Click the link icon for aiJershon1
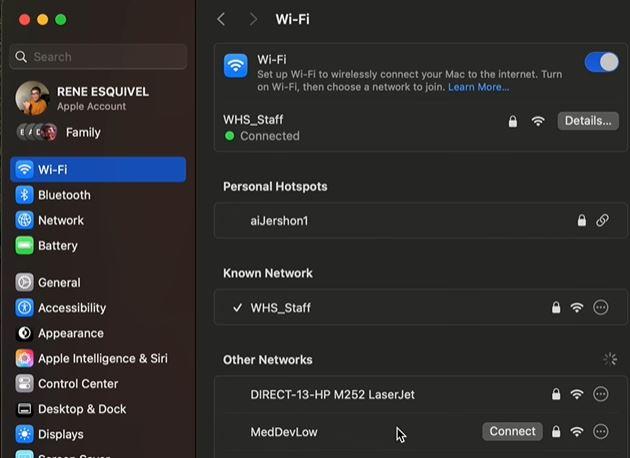 pyautogui.click(x=602, y=220)
